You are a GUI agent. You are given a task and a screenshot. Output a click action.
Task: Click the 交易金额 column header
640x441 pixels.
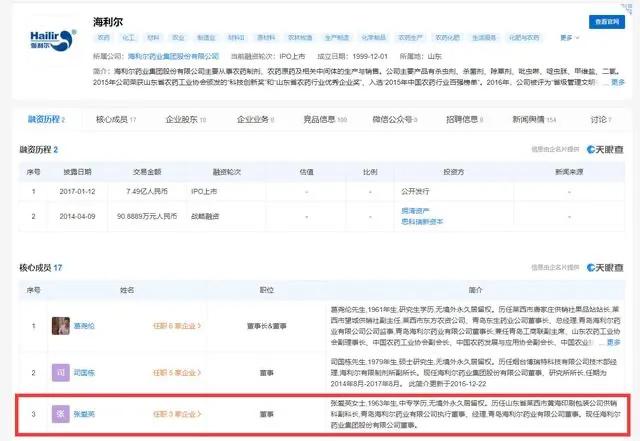[147, 172]
